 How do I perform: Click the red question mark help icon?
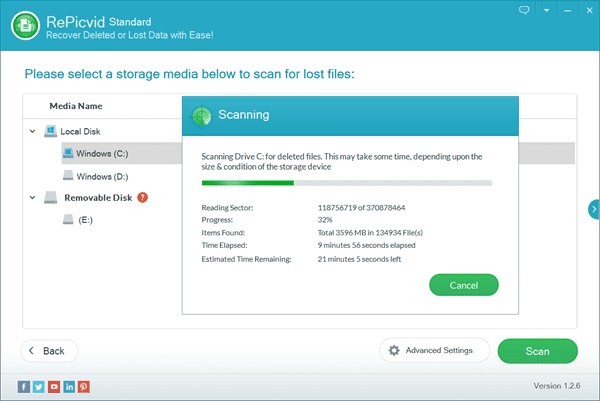(142, 197)
